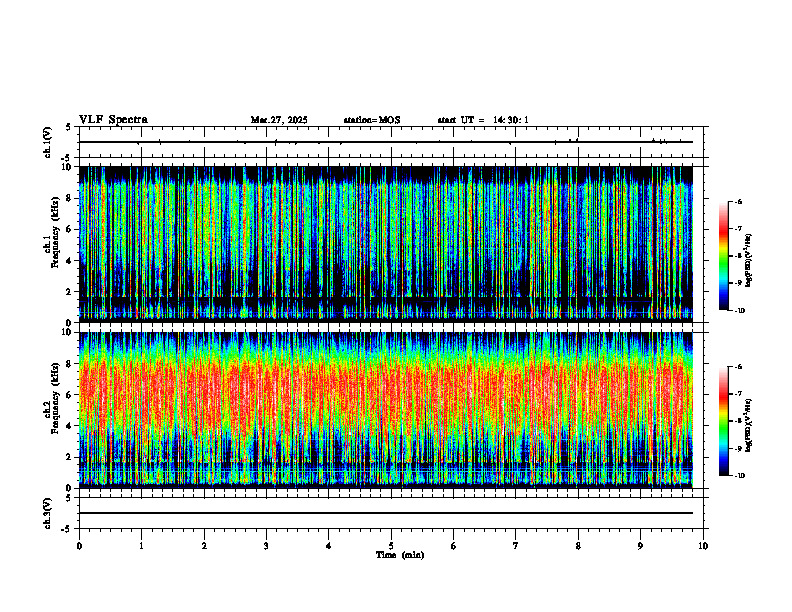Select the "start UT = 14:30:1" text
The width and height of the screenshot is (792, 612).
[x=483, y=120]
